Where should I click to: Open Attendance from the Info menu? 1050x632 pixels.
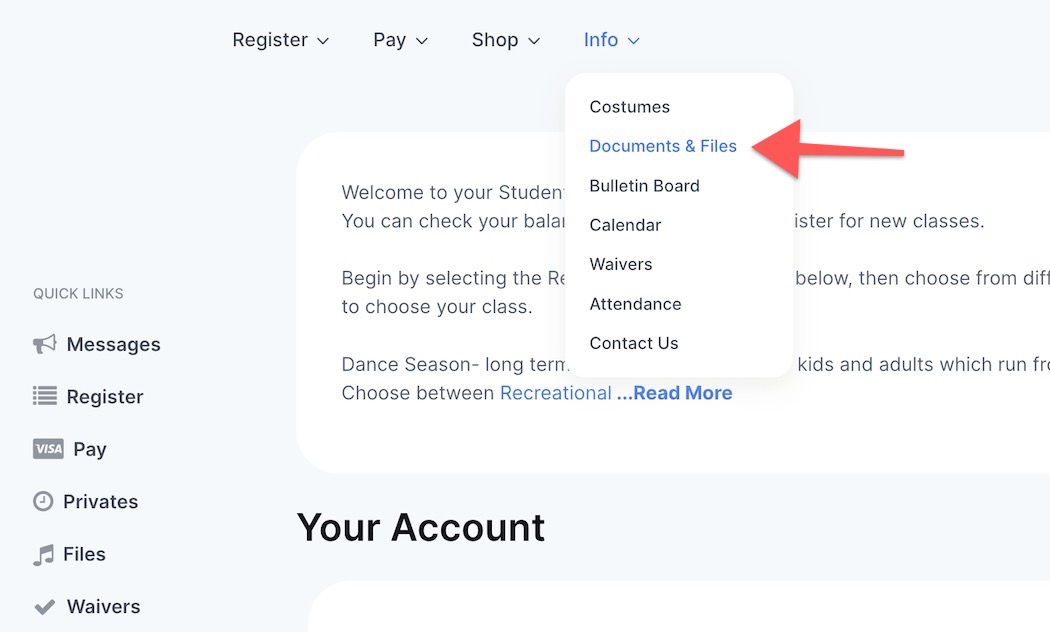(635, 304)
